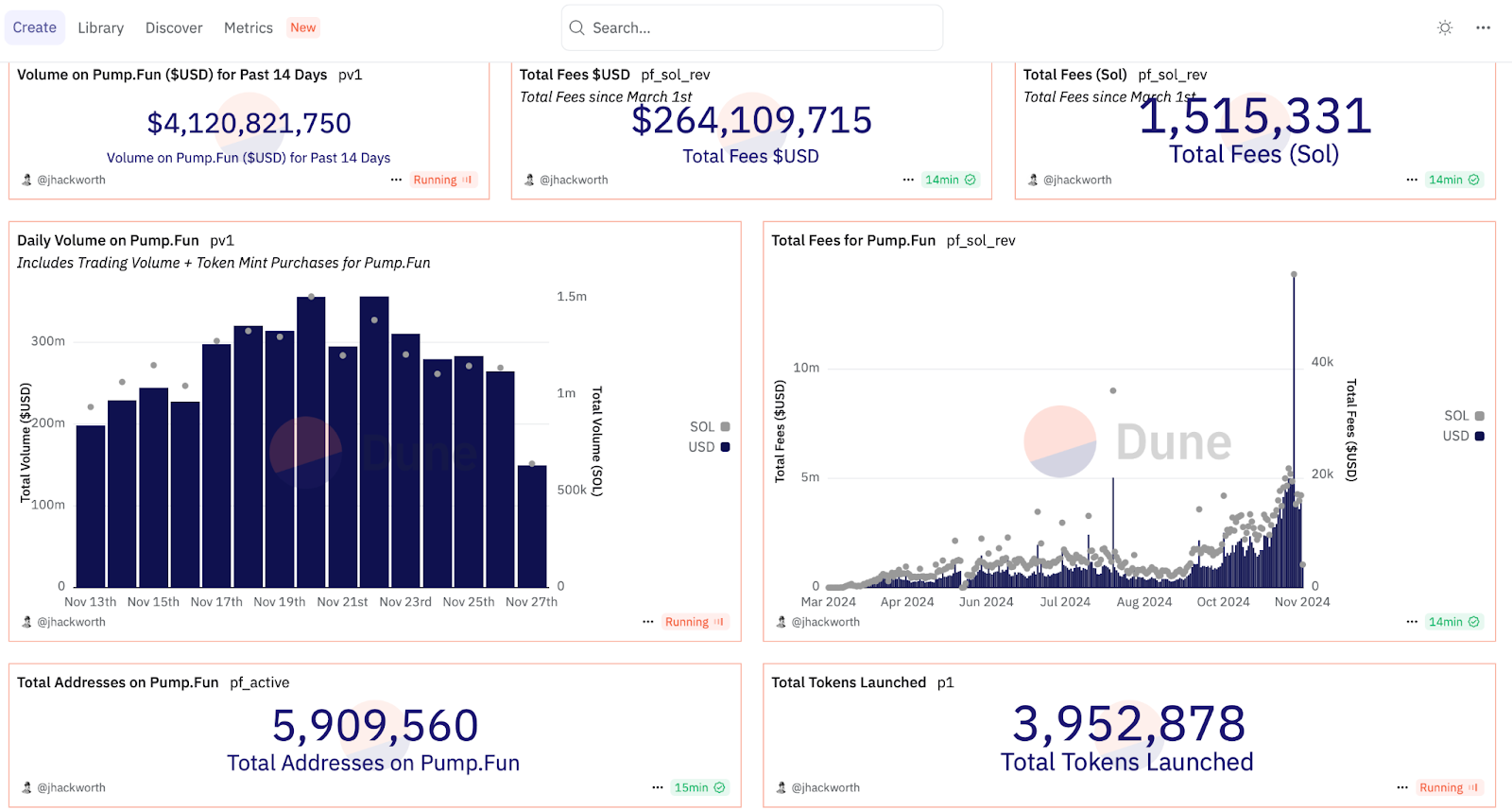1512x810 pixels.
Task: Toggle the USD series in Daily Volume legend
Action: click(x=709, y=447)
